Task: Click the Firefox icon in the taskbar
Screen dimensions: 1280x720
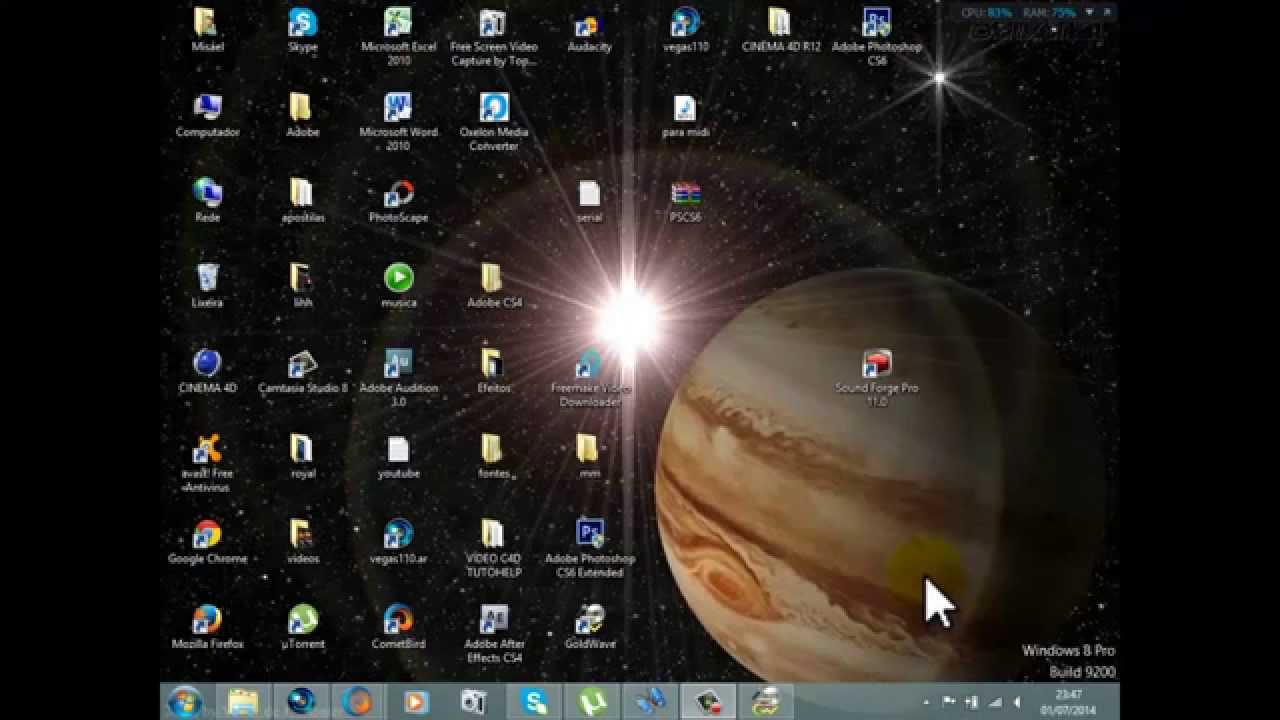Action: 358,702
